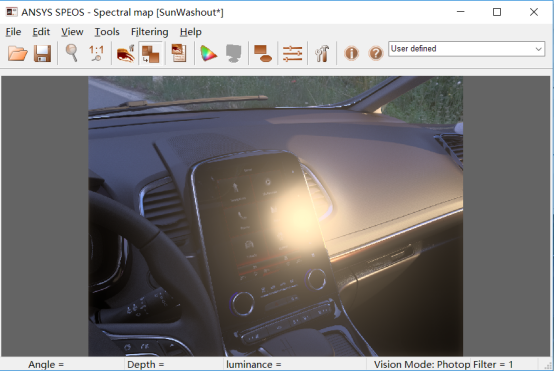The height and width of the screenshot is (371, 554).
Task: Select the rectangle and ellipse shapes tool
Action: point(263,53)
